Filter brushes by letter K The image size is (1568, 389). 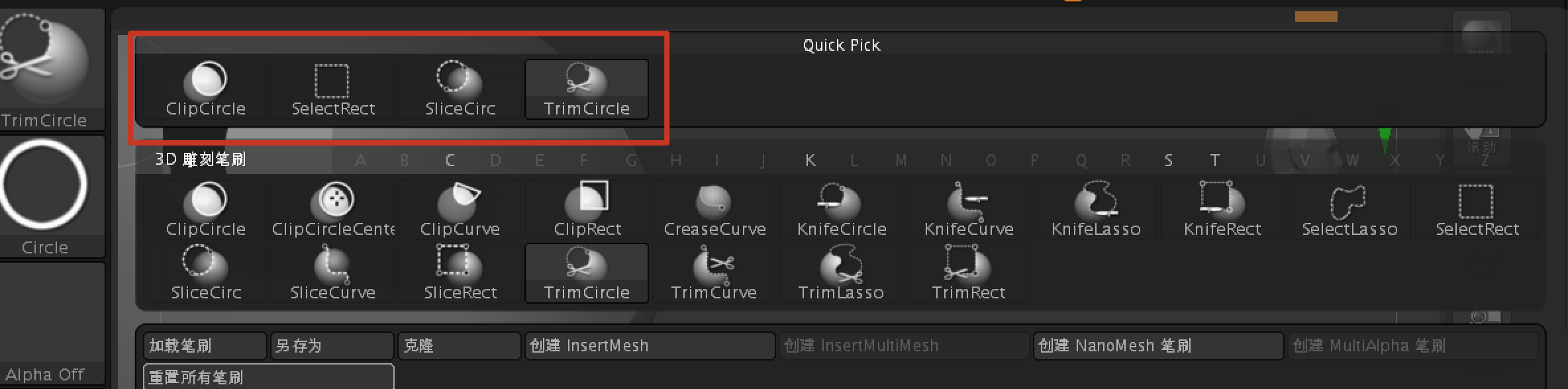810,160
